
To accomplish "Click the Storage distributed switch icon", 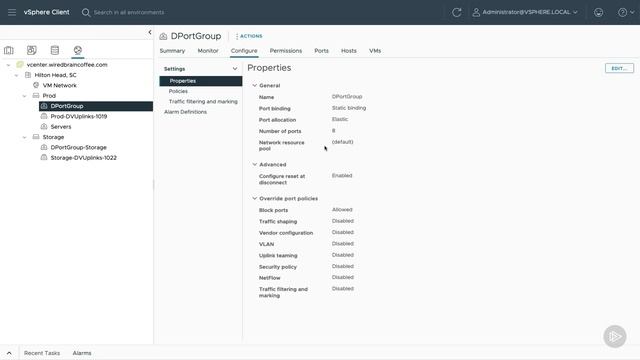I will pyautogui.click(x=36, y=137).
